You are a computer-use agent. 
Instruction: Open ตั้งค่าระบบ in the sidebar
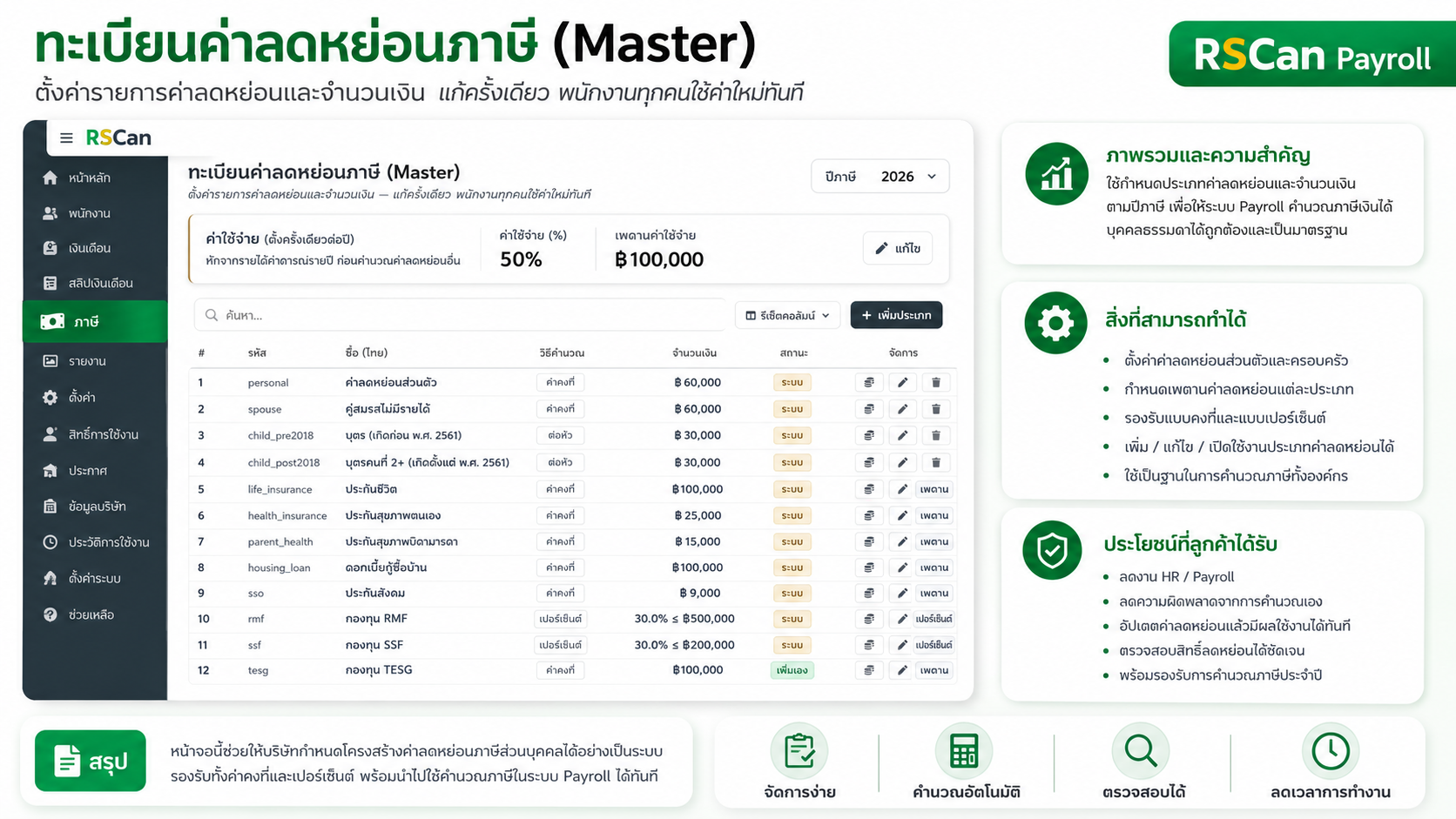click(x=95, y=578)
